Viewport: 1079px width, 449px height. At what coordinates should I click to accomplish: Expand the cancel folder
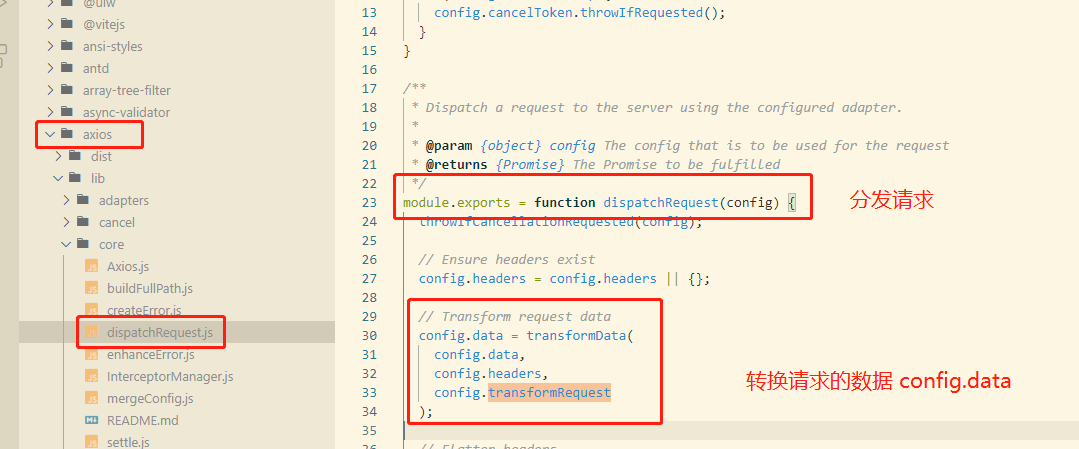(x=66, y=222)
